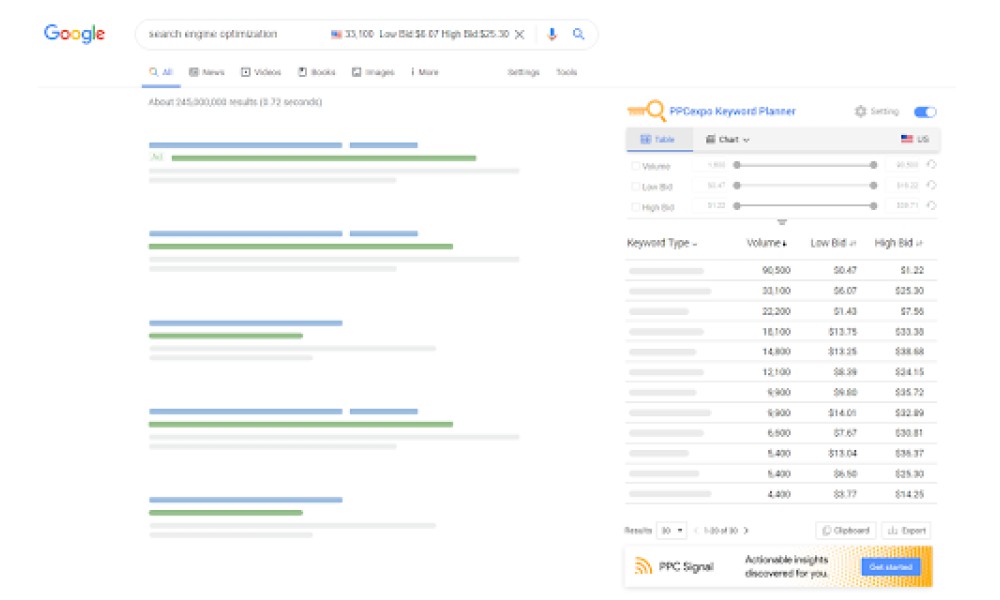This screenshot has height=600, width=1000.
Task: Click the flag icon in search bar
Action: coord(336,34)
